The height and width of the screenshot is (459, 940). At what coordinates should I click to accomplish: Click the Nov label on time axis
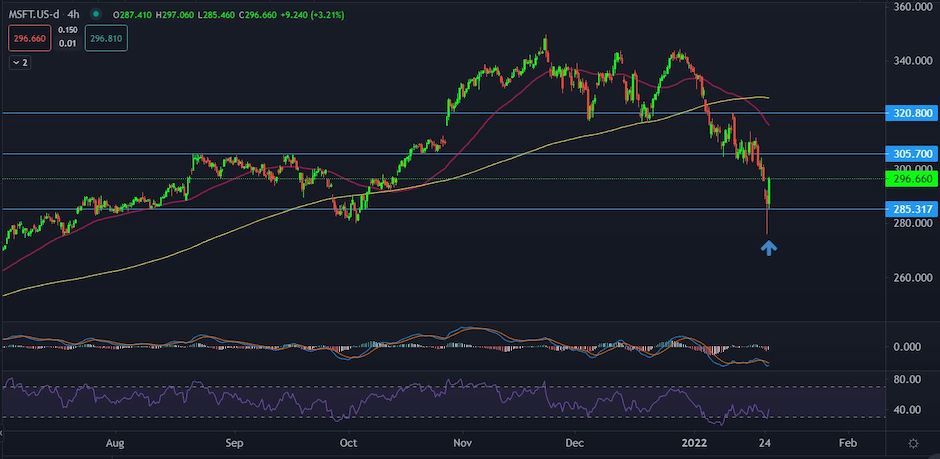click(462, 442)
